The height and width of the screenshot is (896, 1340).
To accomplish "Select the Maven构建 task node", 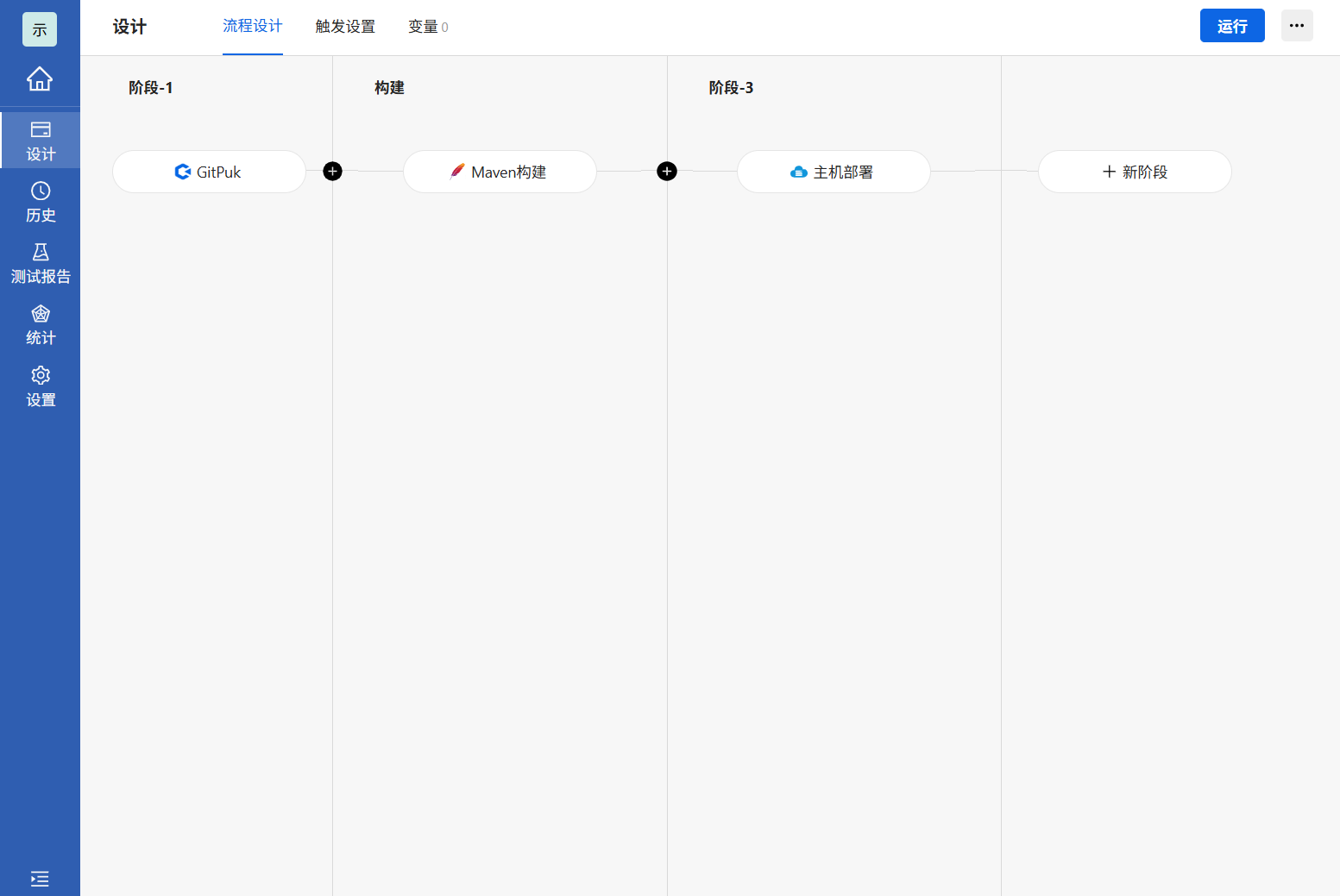I will [500, 172].
